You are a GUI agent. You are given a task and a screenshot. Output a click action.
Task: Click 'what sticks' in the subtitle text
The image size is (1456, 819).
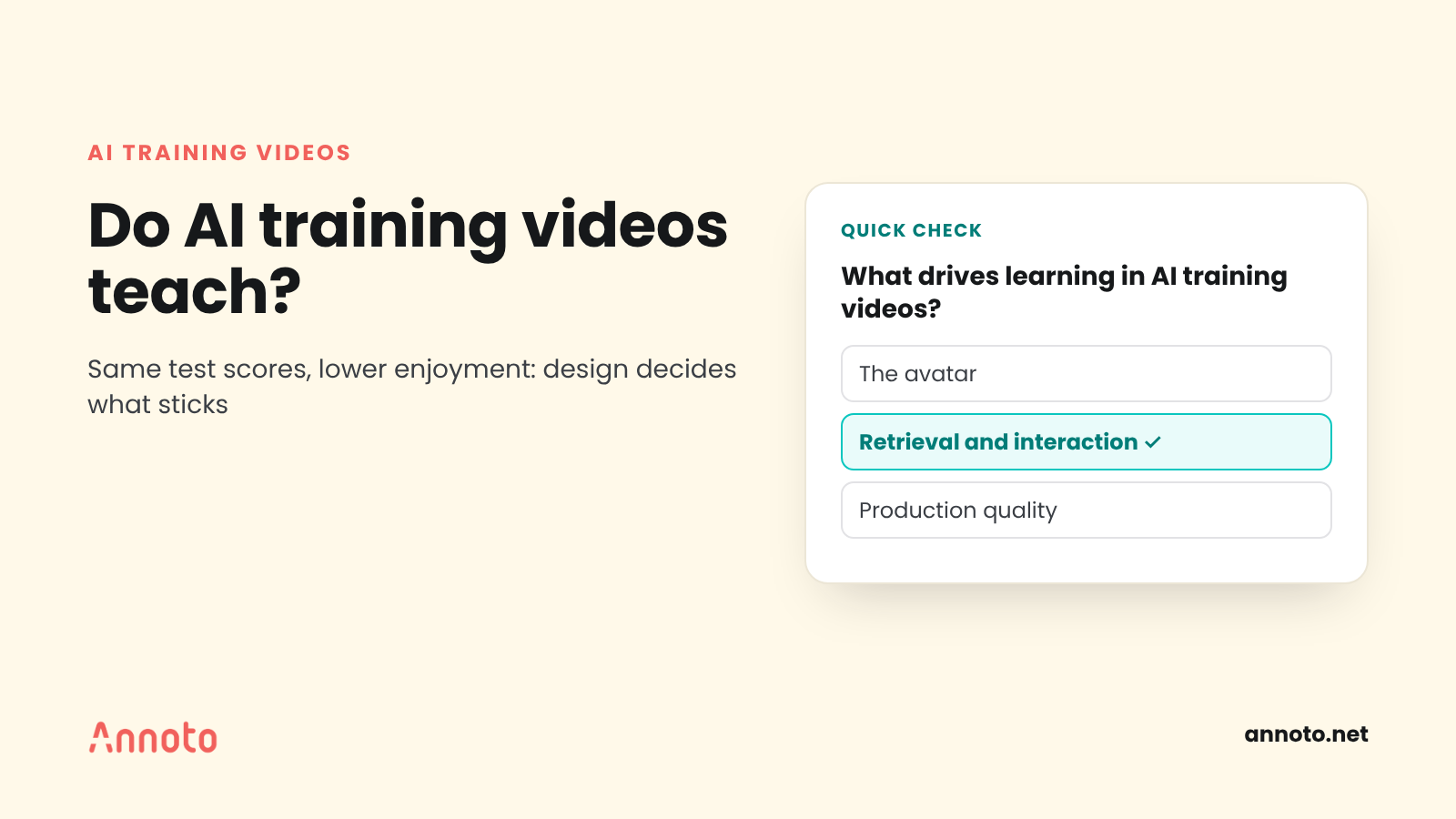click(157, 404)
